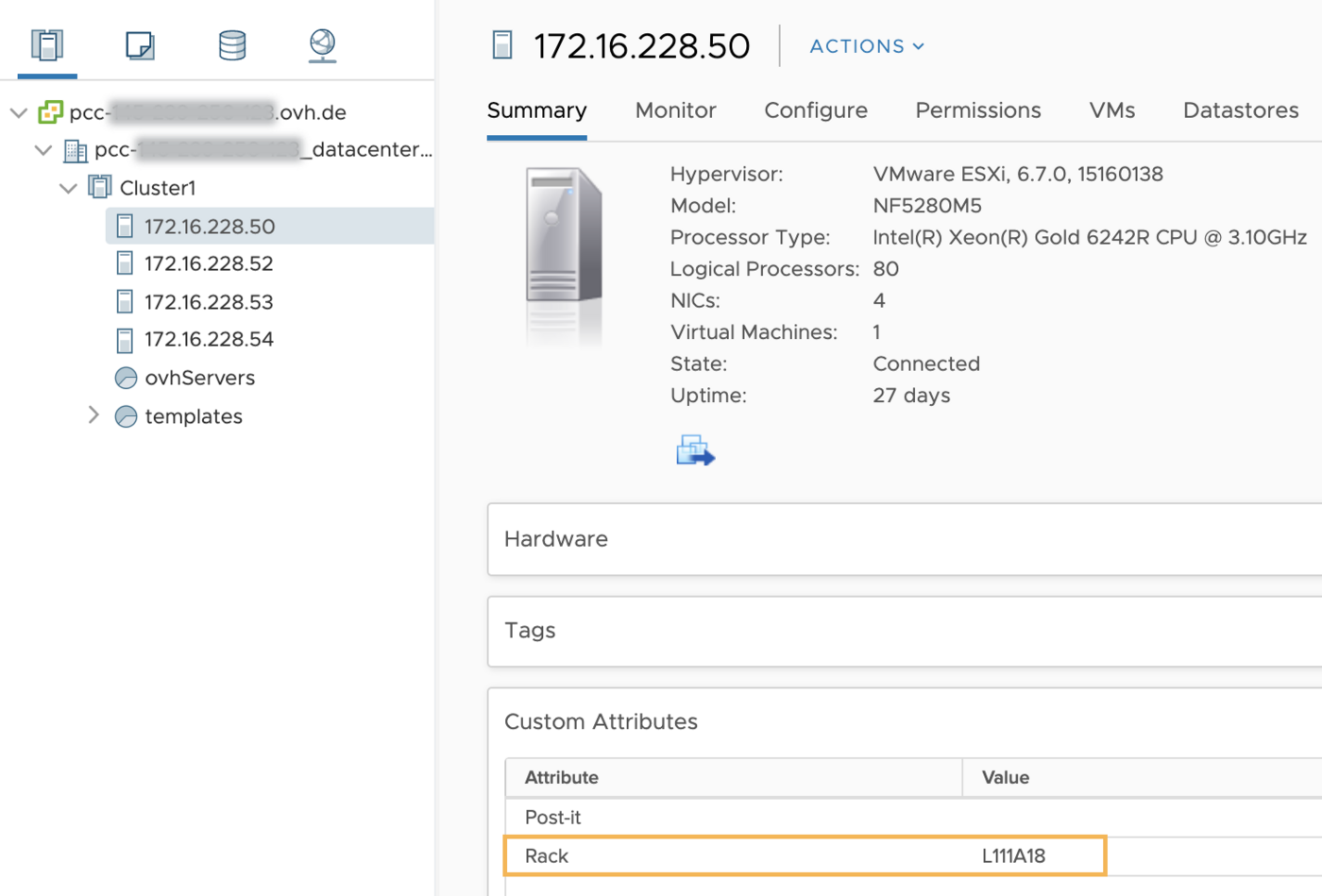Expand the Hardware panel
This screenshot has height=896, width=1322.
tap(556, 539)
